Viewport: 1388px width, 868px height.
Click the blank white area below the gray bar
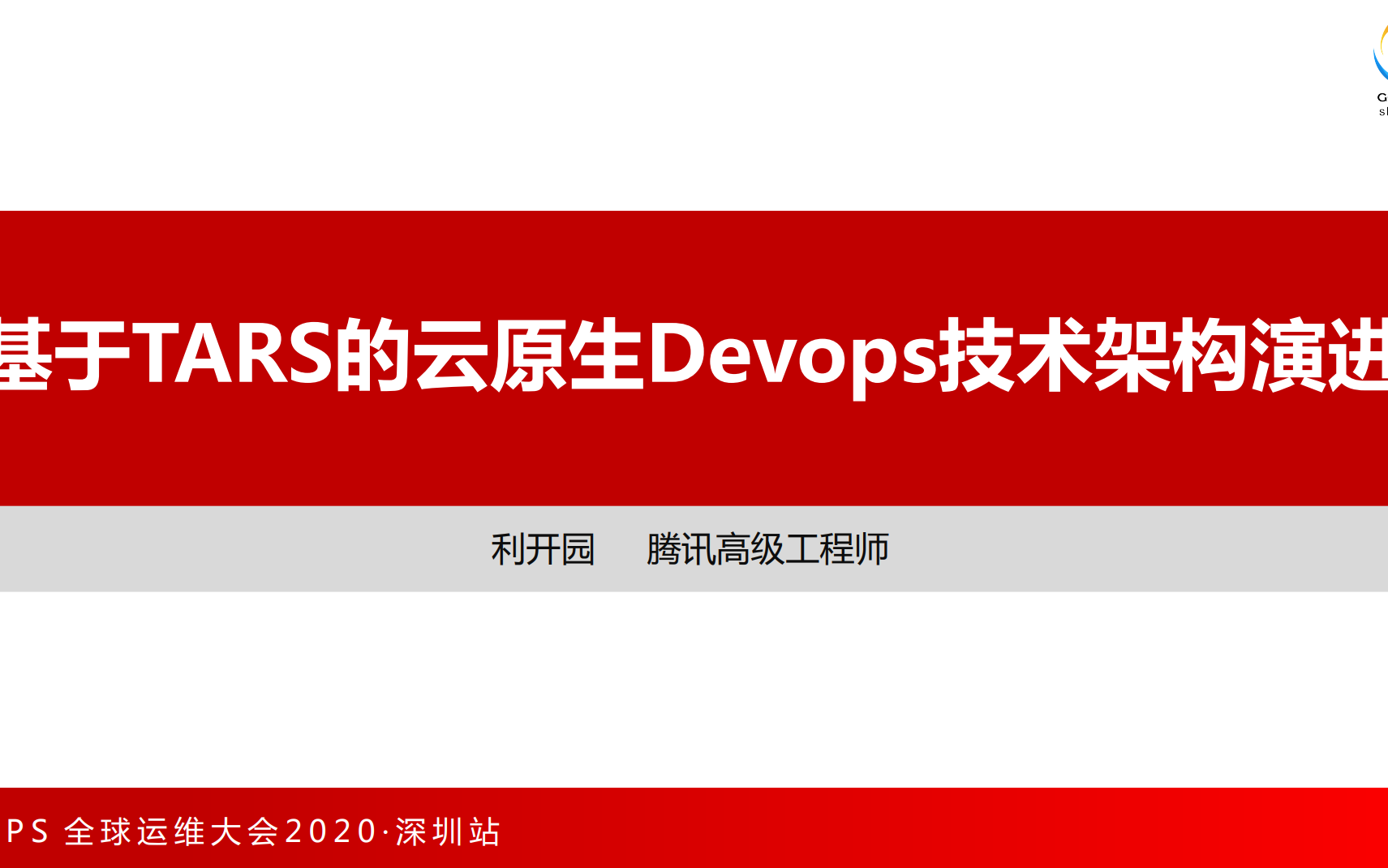694,690
